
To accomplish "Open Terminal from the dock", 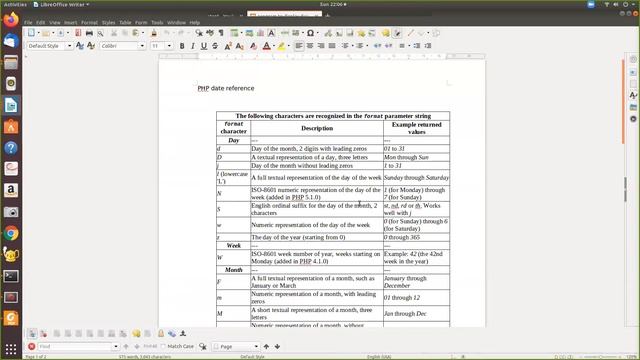I will tap(11, 276).
